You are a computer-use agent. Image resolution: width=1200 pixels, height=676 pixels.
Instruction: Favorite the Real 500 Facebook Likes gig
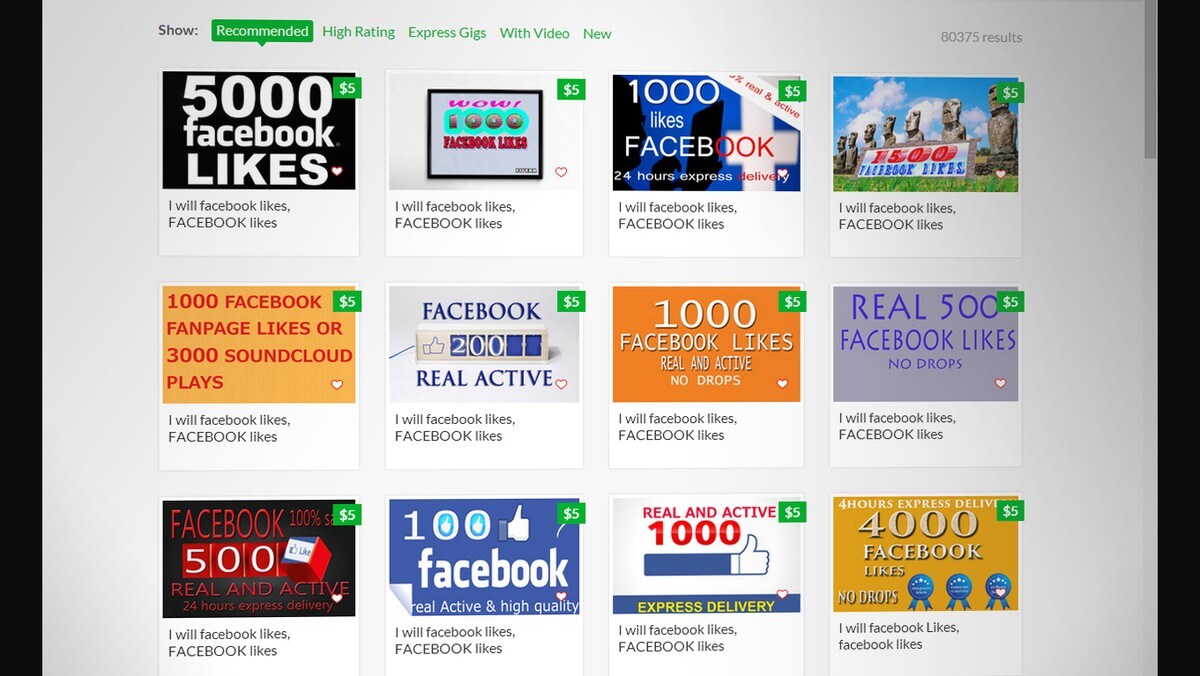[1000, 384]
